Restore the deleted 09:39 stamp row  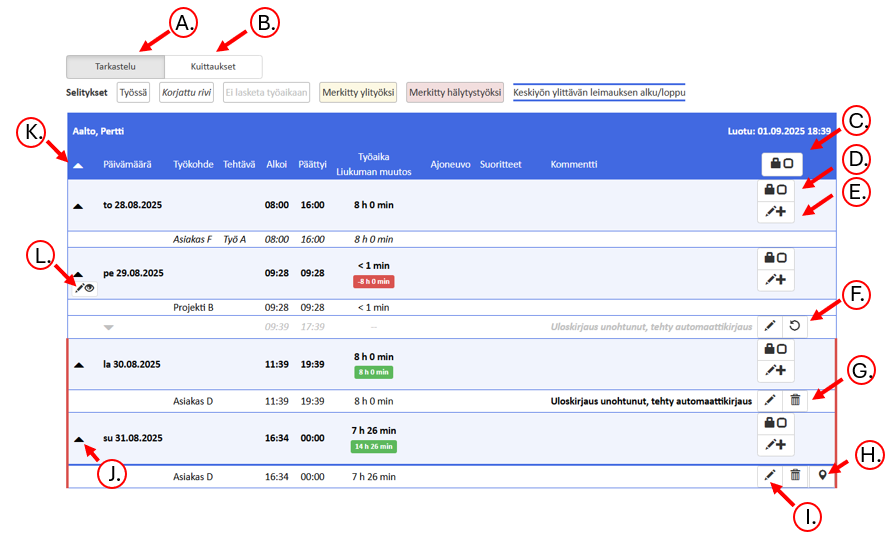click(795, 326)
